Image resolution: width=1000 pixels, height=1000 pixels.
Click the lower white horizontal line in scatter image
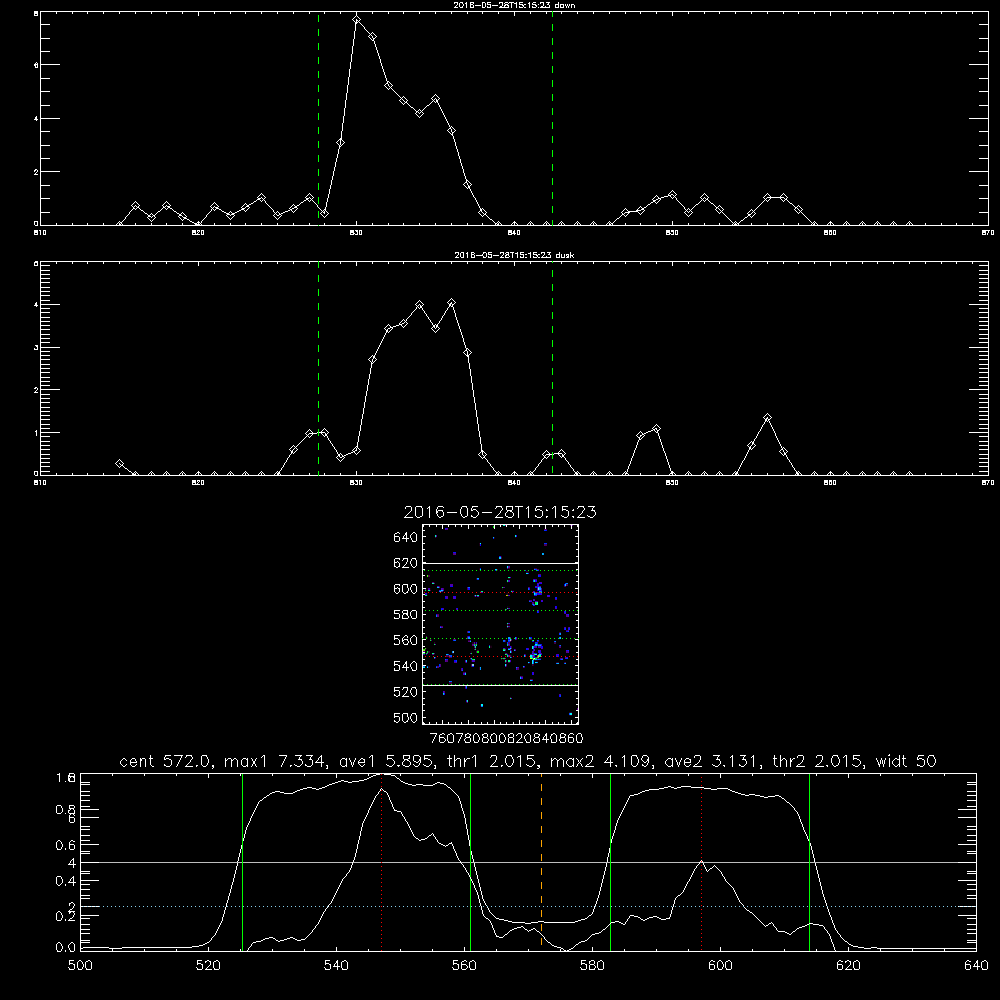500,686
